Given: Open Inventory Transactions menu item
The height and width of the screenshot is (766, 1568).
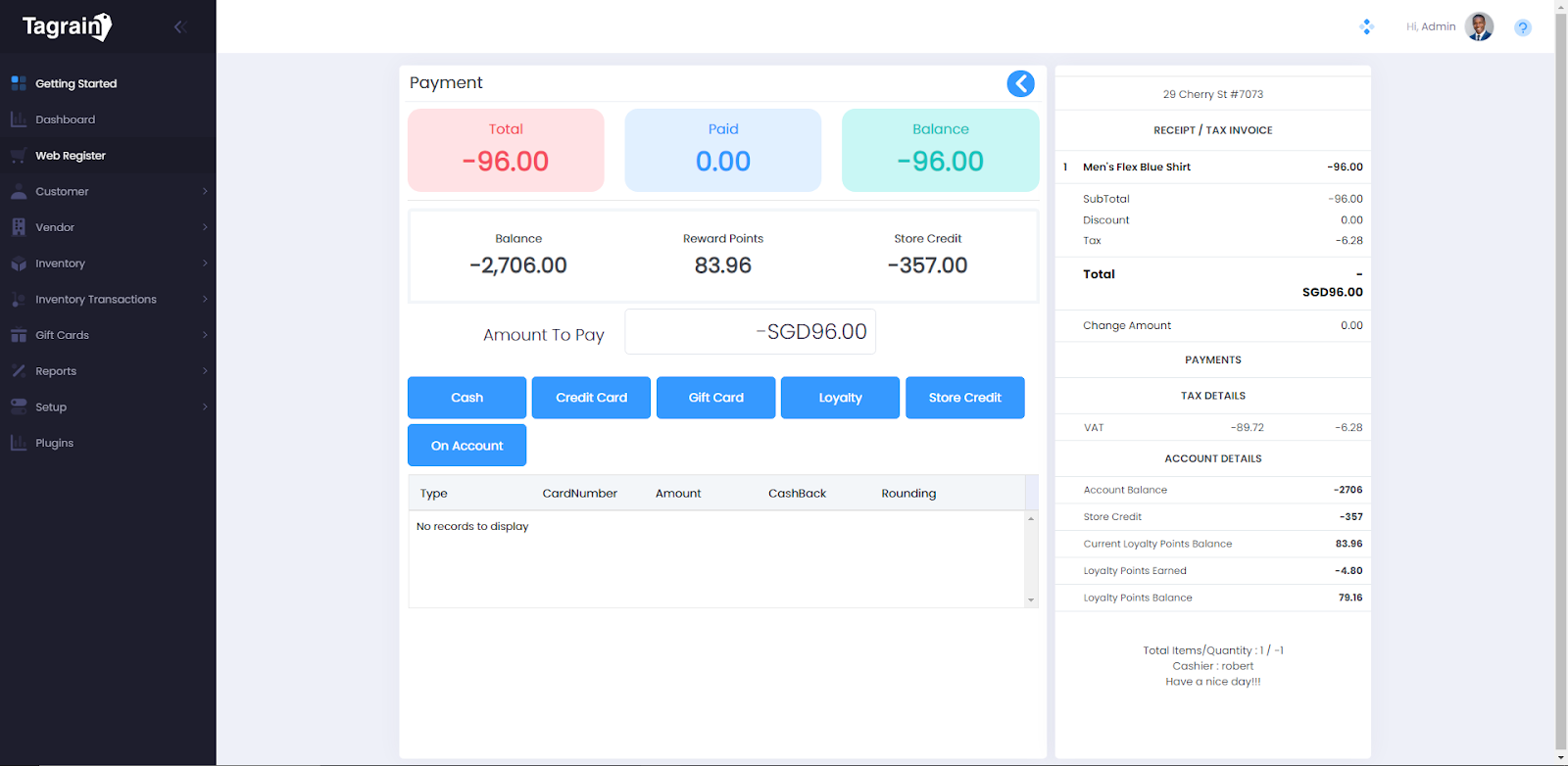Looking at the screenshot, I should [x=108, y=299].
